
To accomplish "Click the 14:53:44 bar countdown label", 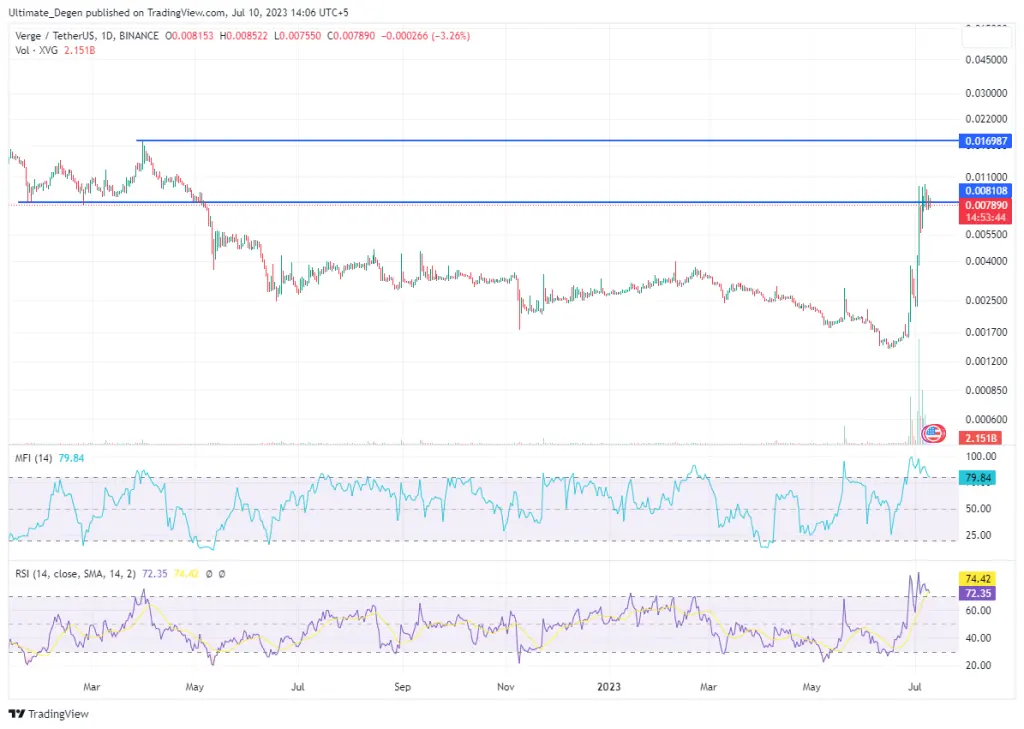I will (985, 218).
